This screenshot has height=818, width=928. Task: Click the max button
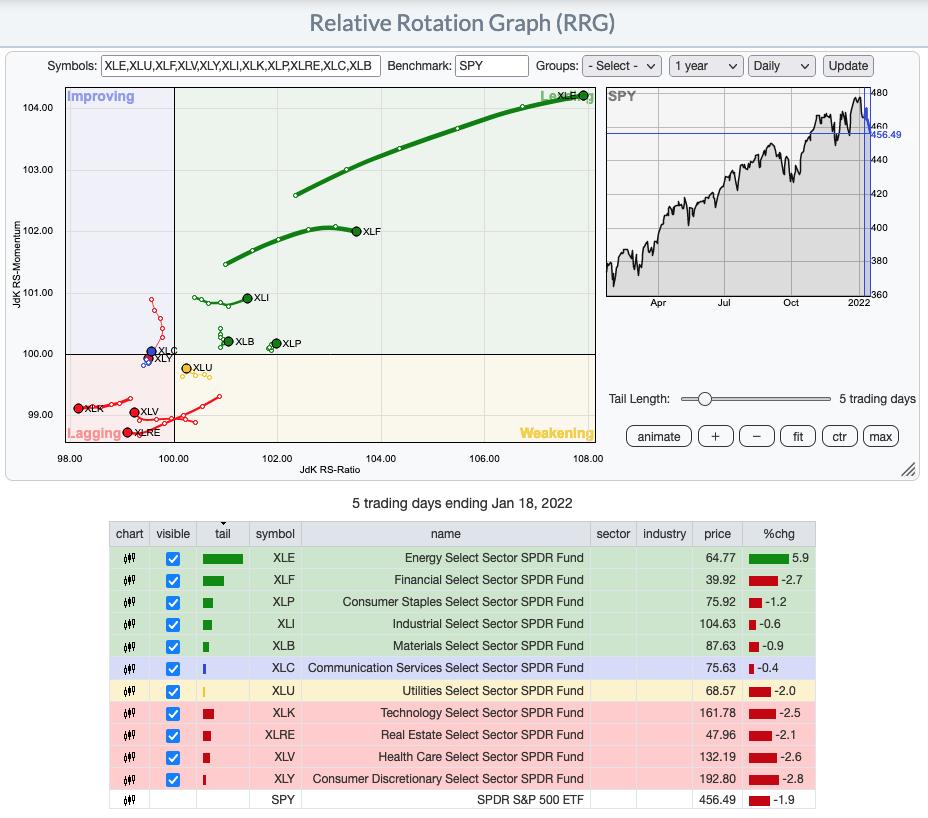(881, 437)
